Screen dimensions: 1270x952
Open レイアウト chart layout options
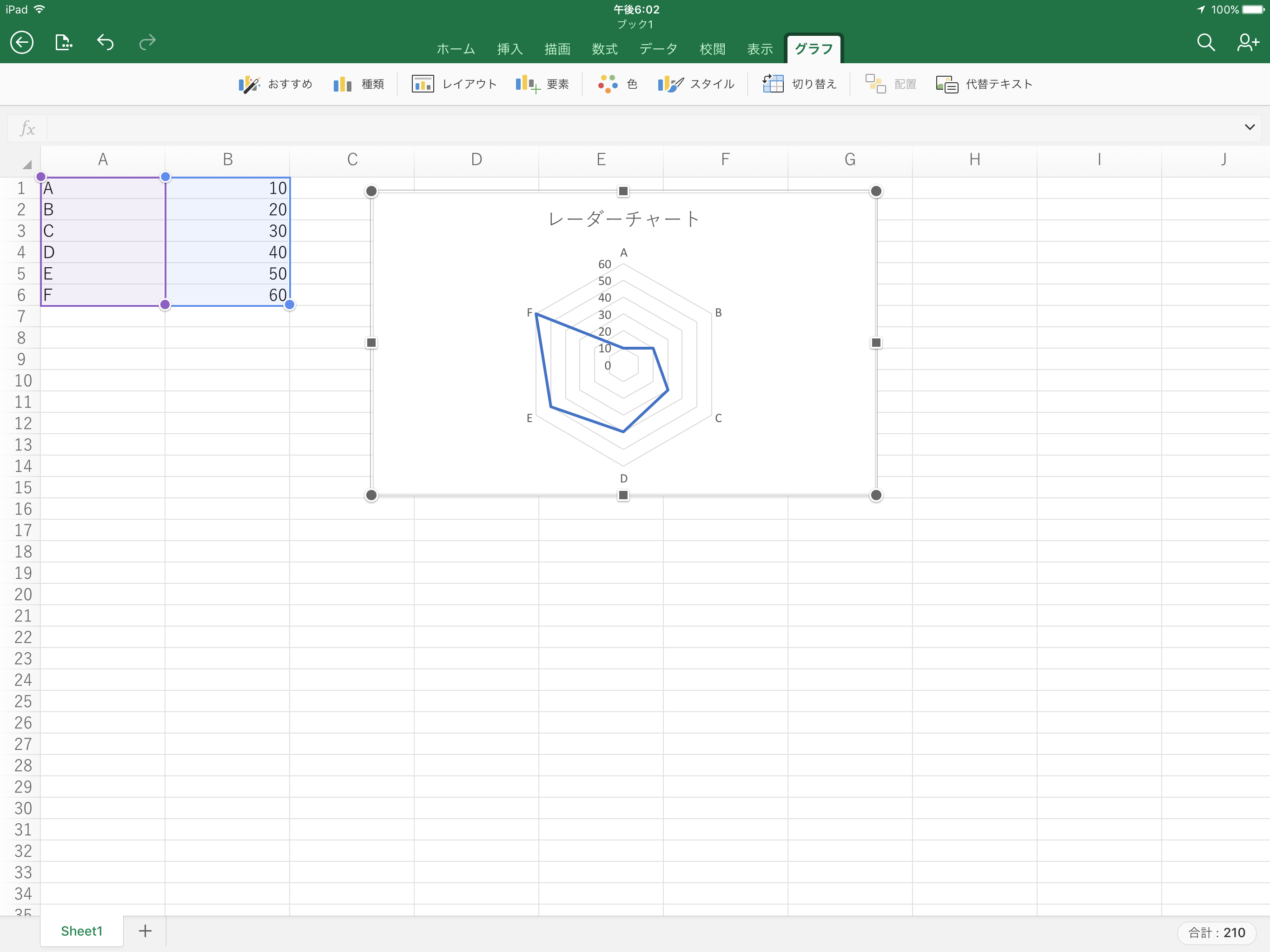point(454,85)
